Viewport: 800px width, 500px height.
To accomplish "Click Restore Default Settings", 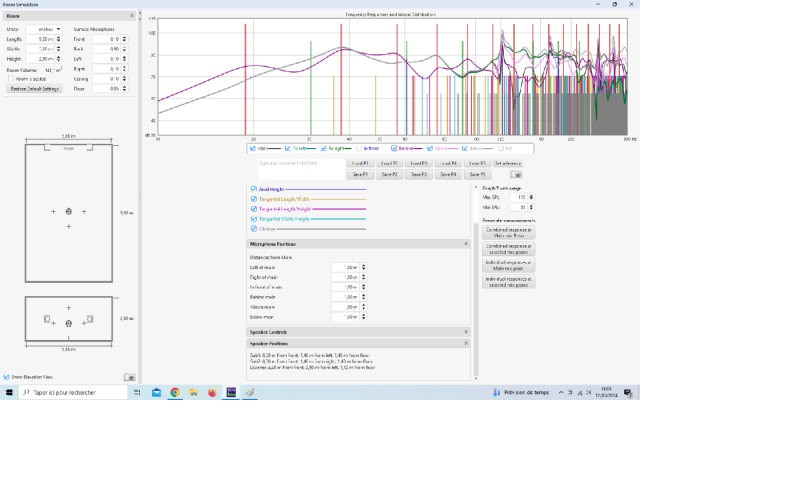I will 35,89.
